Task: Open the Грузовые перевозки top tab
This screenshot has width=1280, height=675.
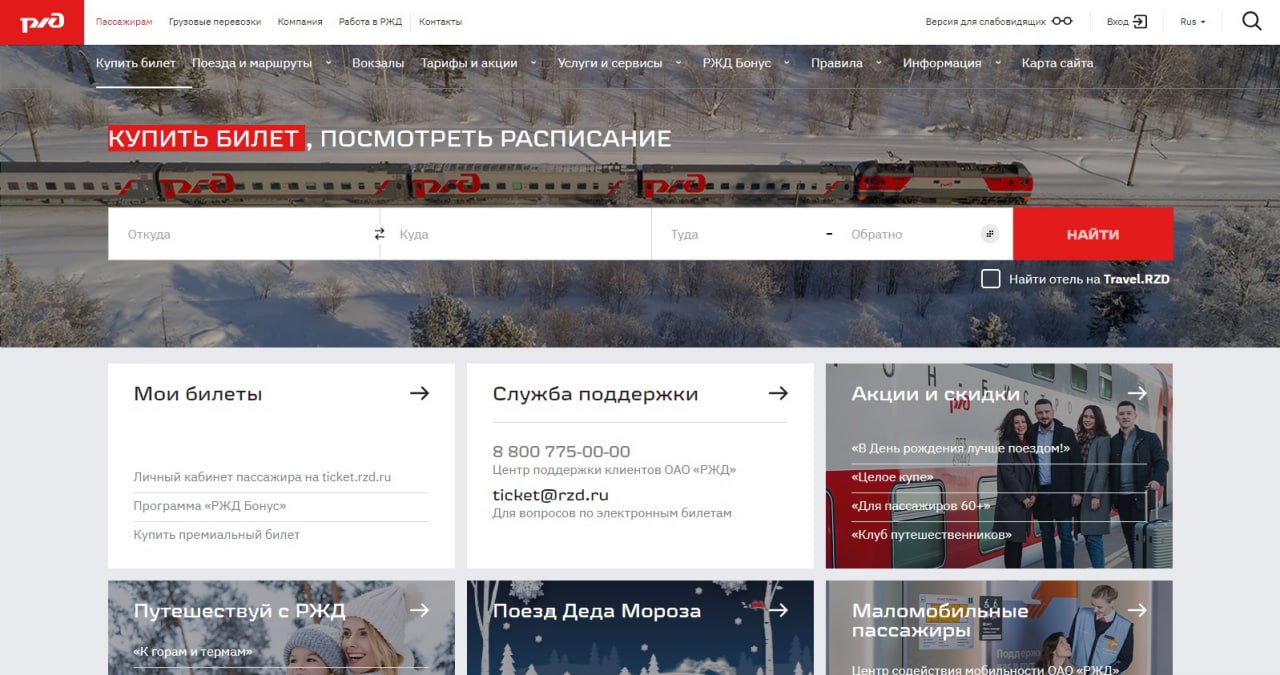Action: 215,22
